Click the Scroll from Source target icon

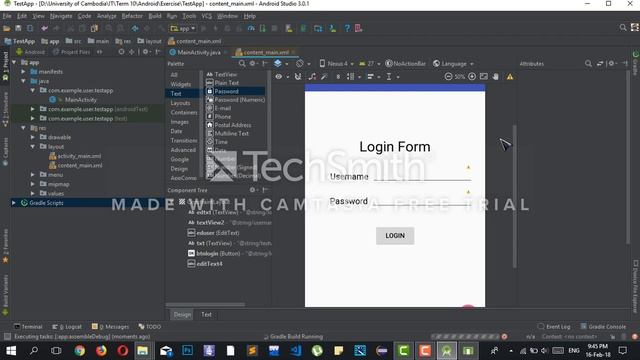[x=121, y=52]
